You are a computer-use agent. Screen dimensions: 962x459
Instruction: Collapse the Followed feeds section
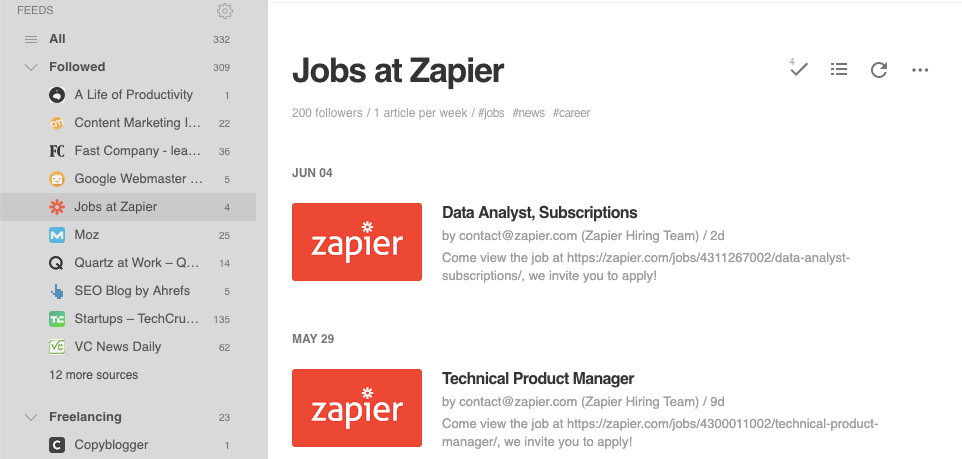coord(31,67)
